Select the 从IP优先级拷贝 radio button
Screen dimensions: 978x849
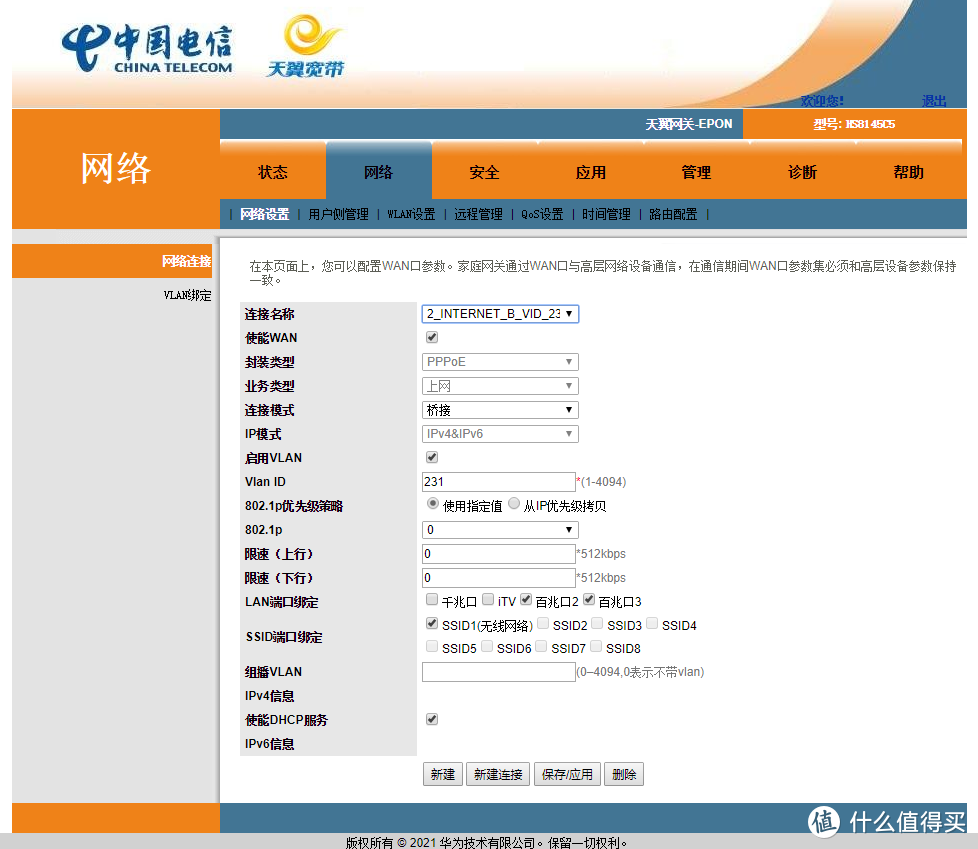pyautogui.click(x=514, y=505)
